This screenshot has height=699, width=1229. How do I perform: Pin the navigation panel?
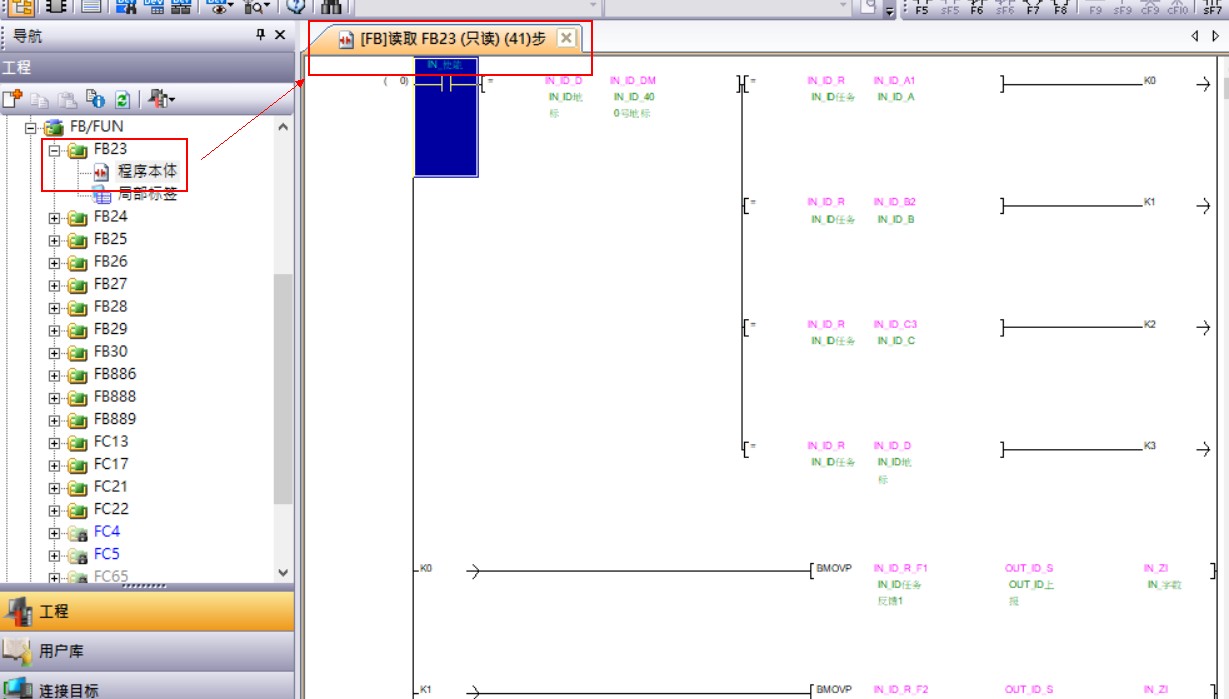261,35
